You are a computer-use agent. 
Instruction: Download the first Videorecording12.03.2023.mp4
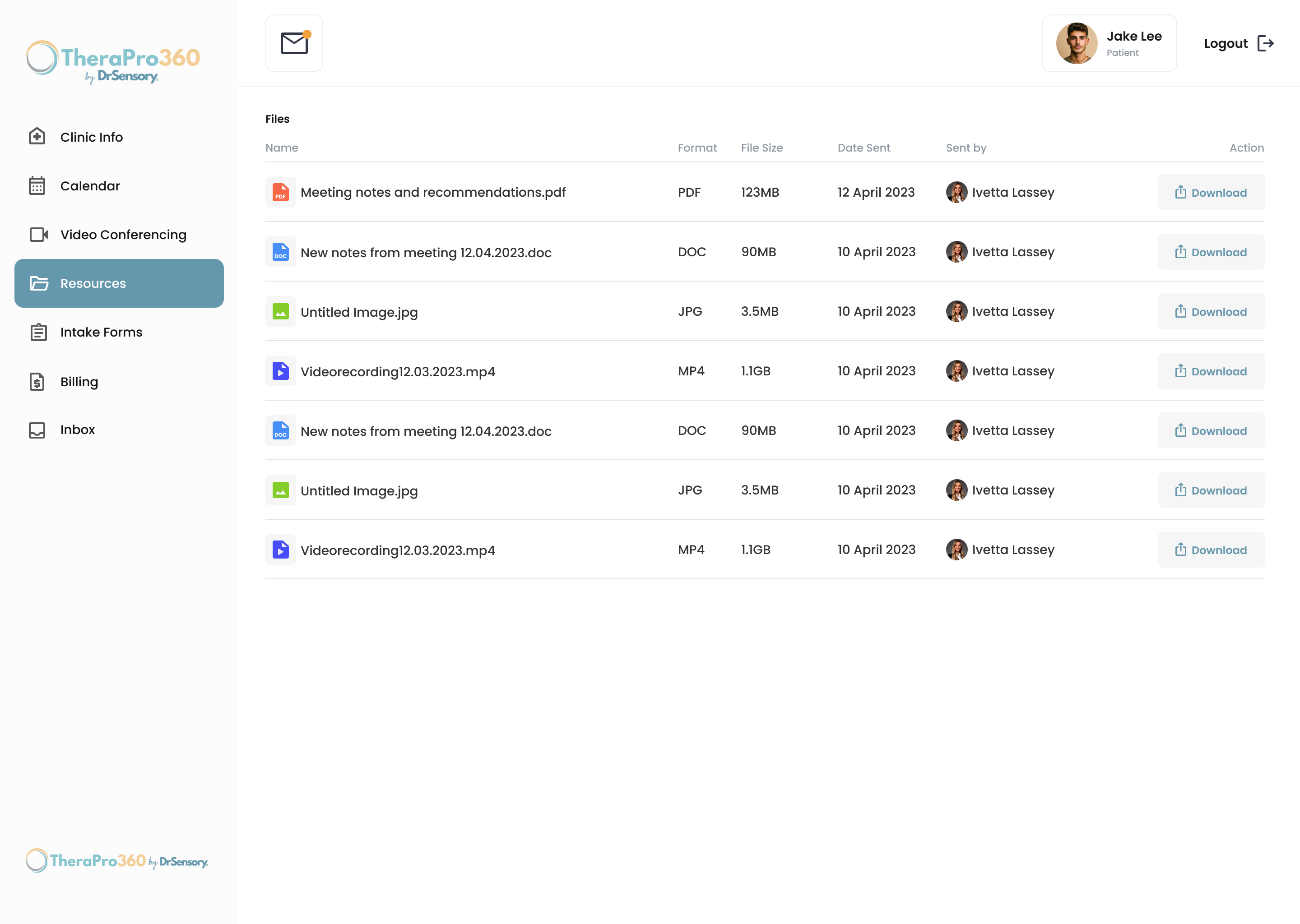1211,371
